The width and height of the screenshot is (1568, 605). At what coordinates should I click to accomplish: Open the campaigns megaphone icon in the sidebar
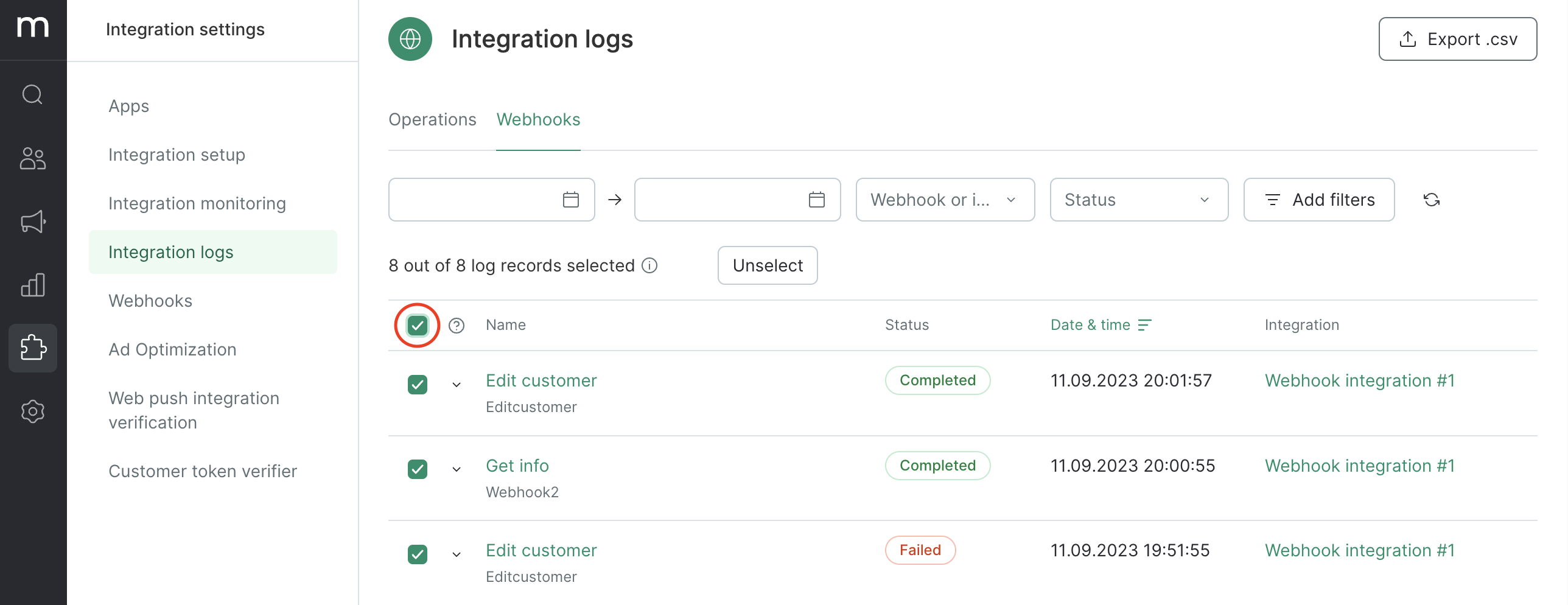33,222
